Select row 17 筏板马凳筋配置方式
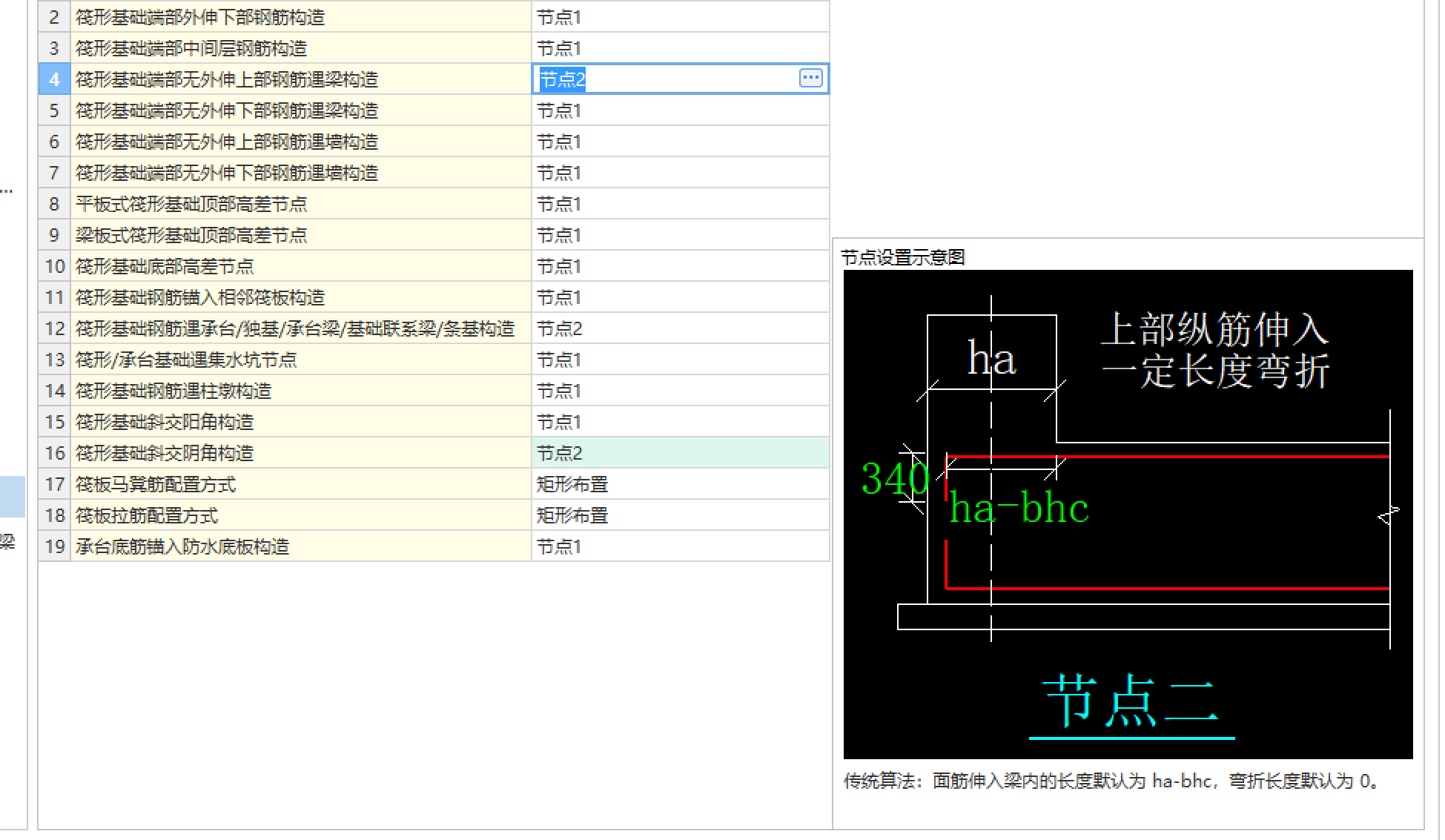The image size is (1445, 840). coord(301,483)
